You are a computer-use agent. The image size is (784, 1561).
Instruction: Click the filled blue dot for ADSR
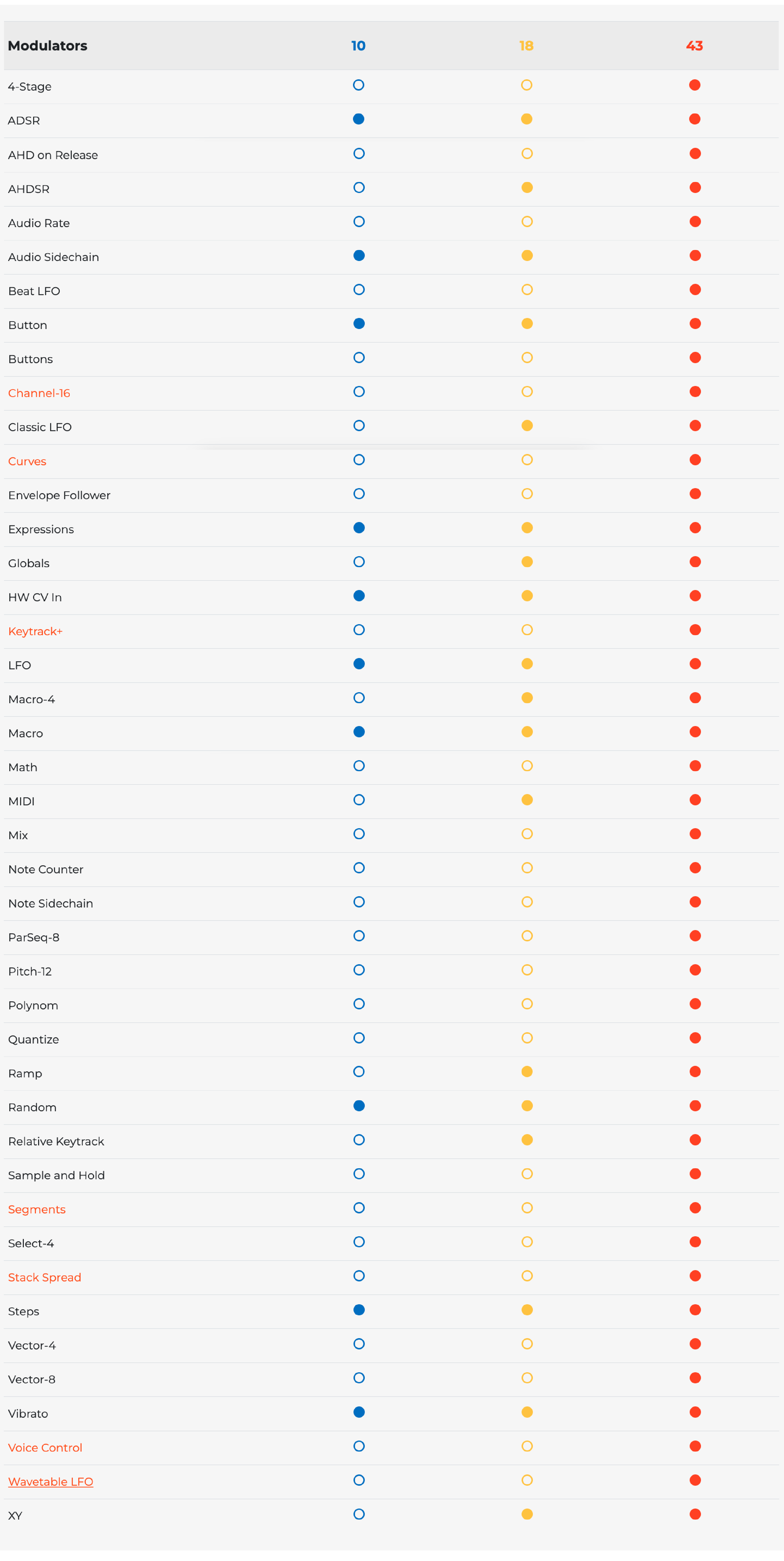pos(359,119)
